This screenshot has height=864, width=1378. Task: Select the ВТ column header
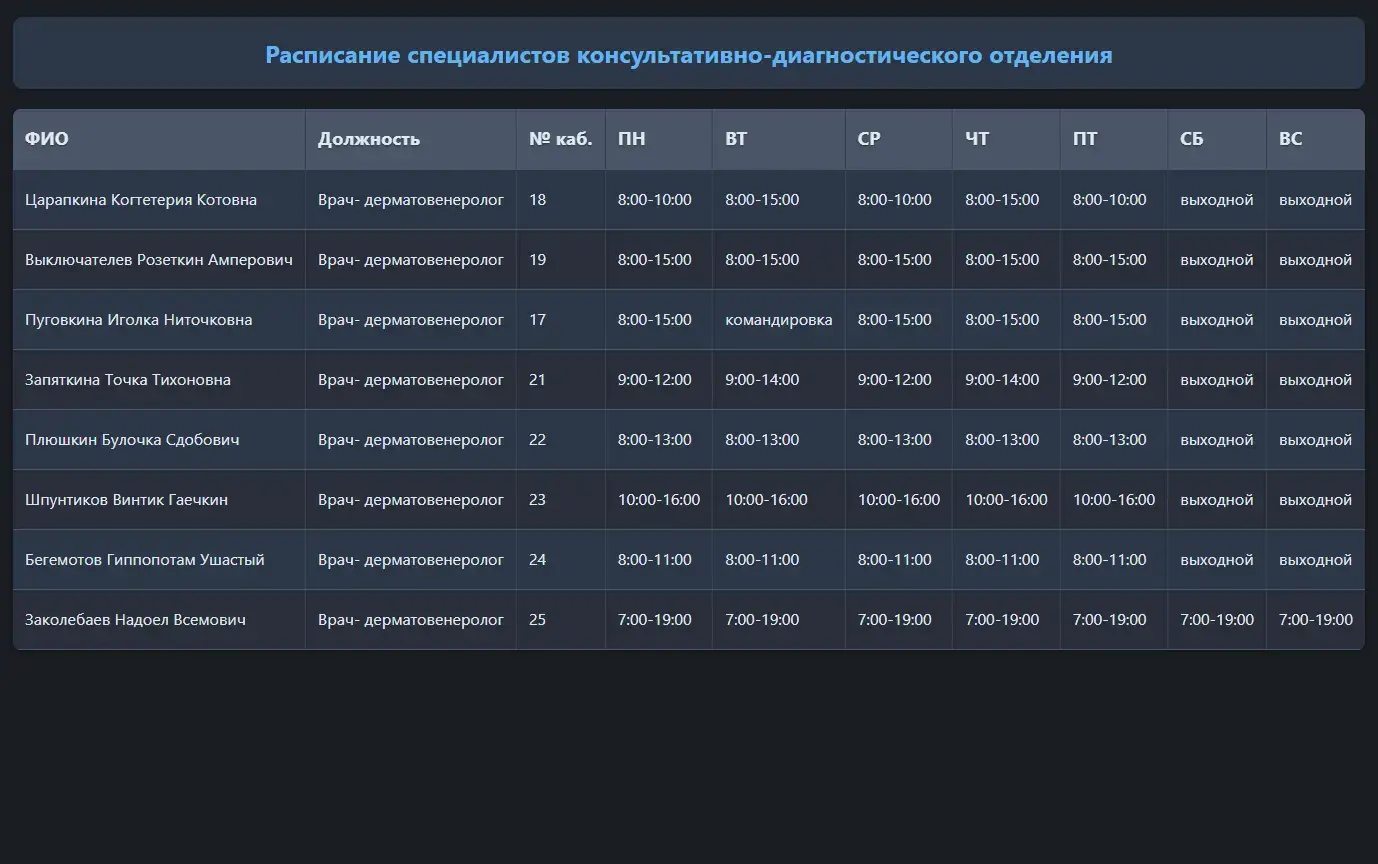tap(736, 139)
